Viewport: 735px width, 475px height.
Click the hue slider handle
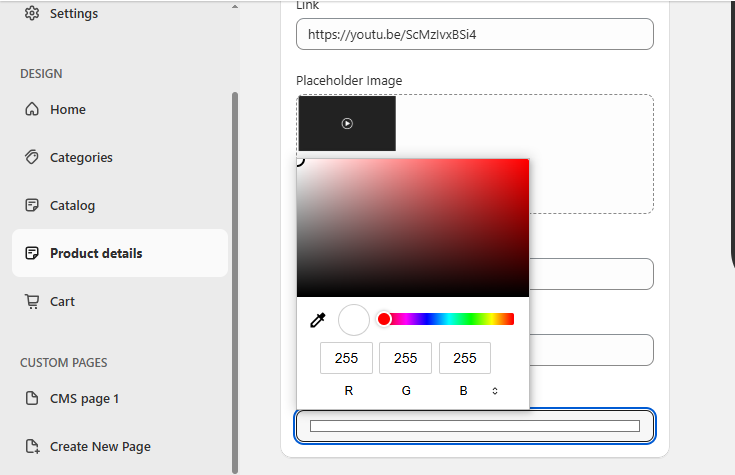pyautogui.click(x=384, y=319)
